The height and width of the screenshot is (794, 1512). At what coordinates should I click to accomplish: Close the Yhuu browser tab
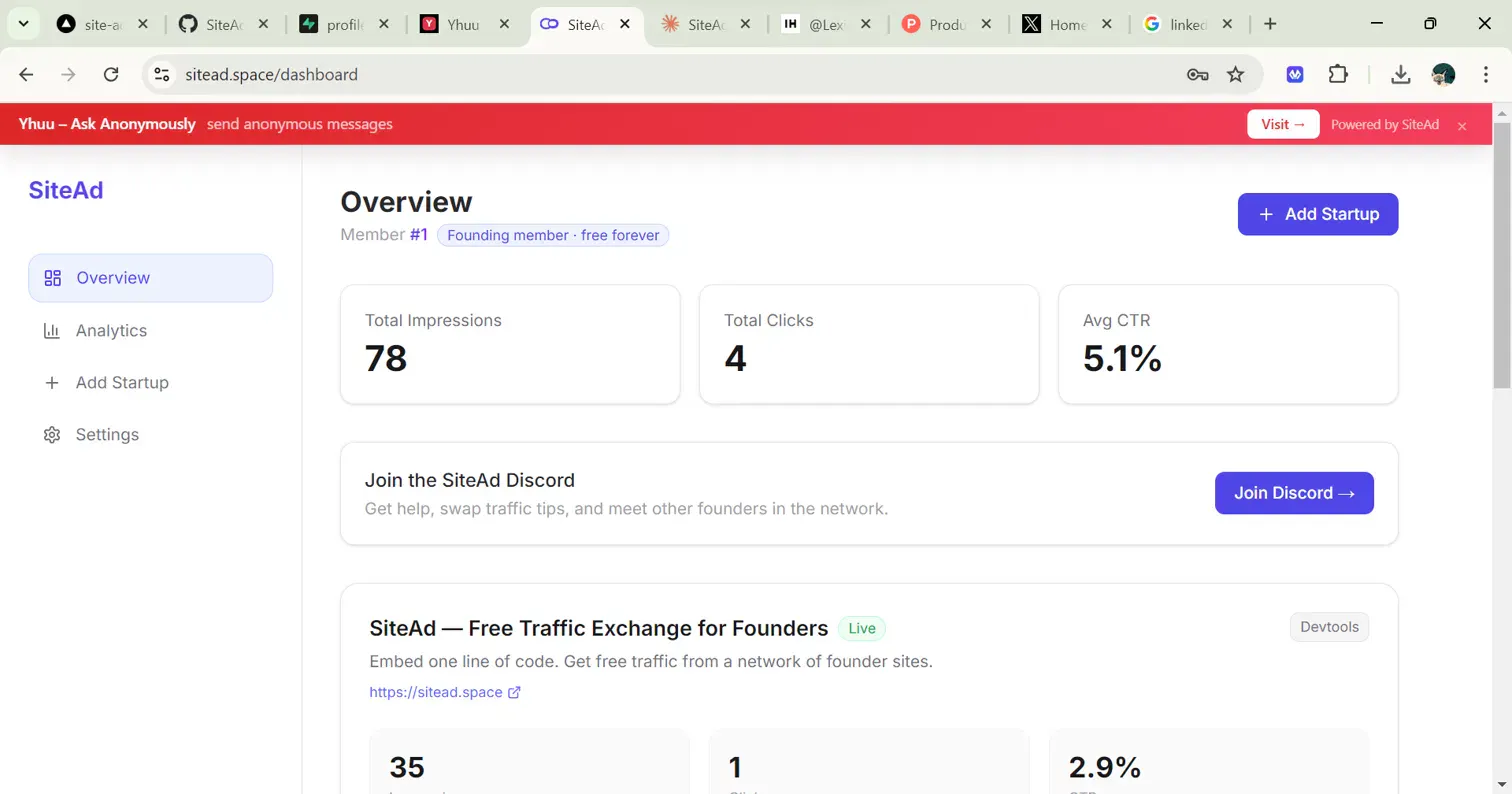pos(505,24)
